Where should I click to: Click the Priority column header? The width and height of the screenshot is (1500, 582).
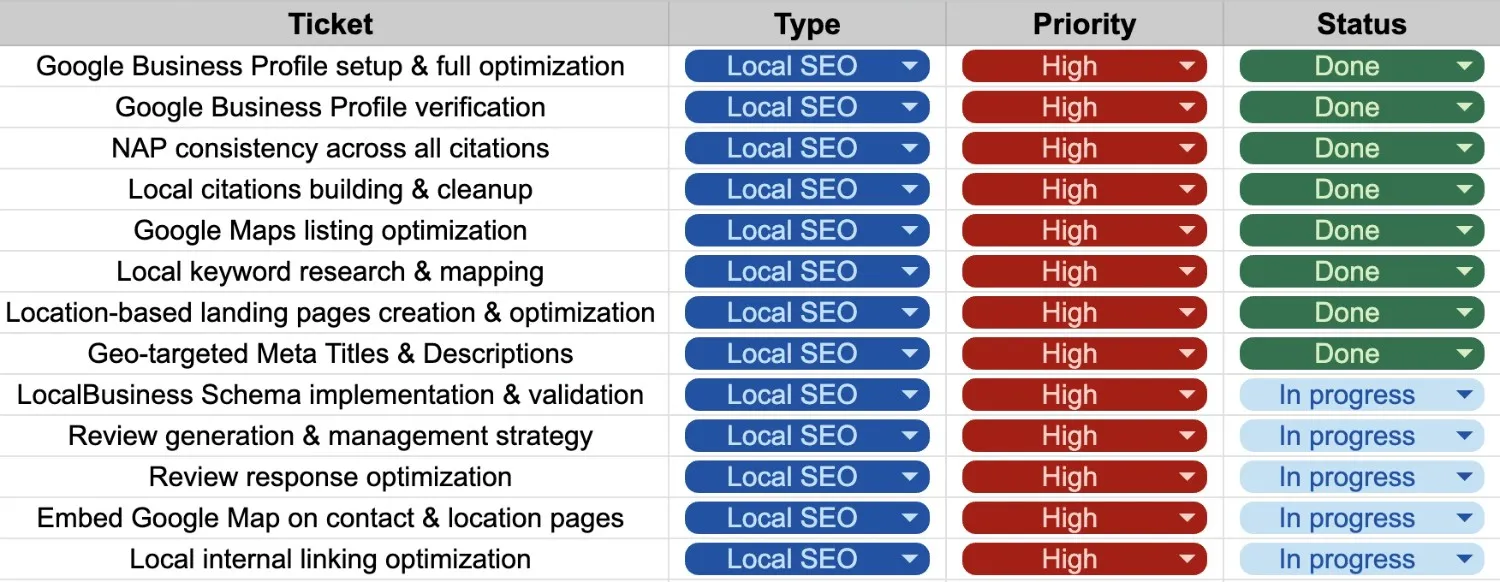pos(1084,23)
